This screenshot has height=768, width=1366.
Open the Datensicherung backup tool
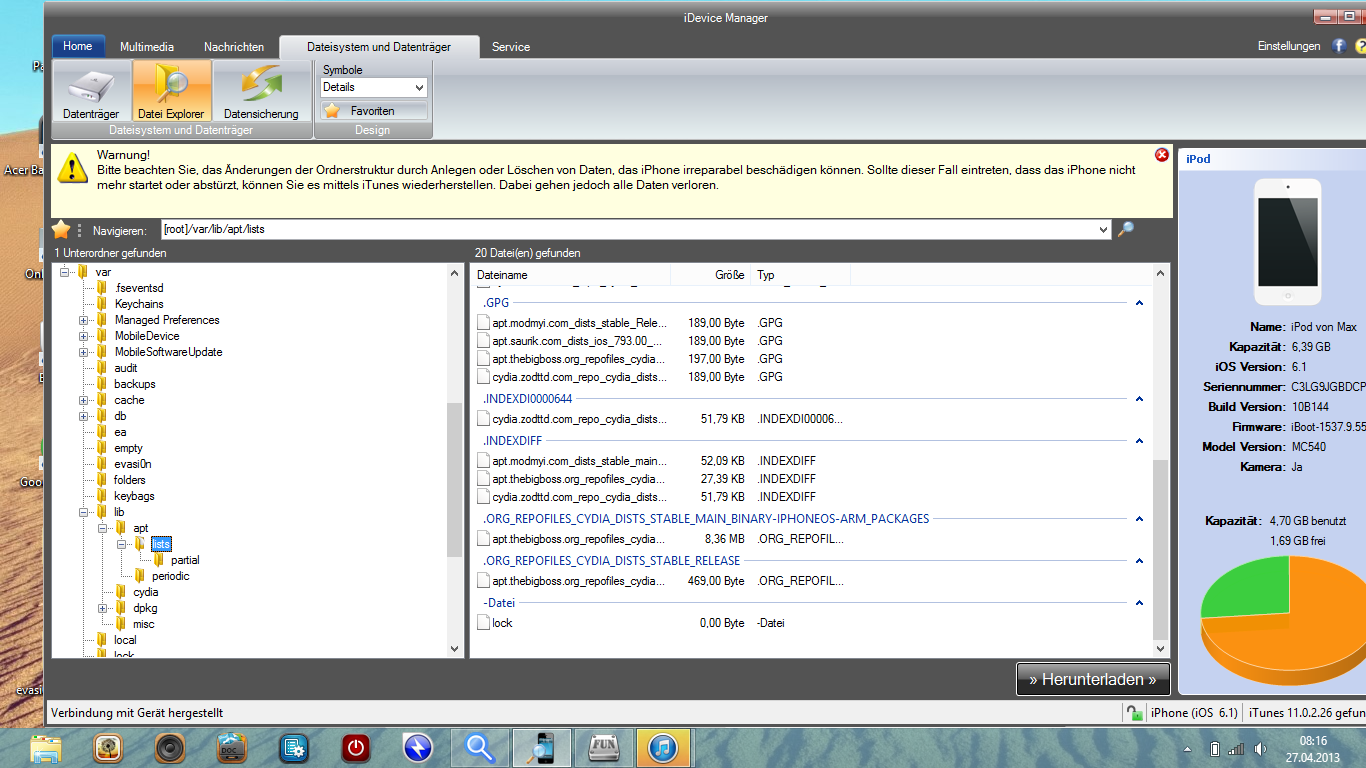pyautogui.click(x=261, y=92)
